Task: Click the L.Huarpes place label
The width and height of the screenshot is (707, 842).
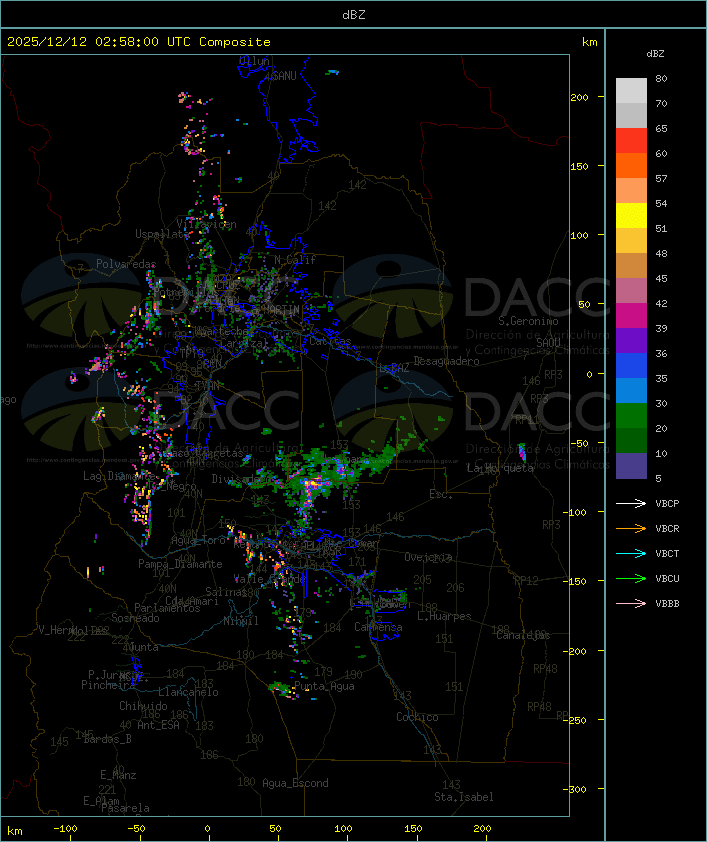Action: click(444, 616)
